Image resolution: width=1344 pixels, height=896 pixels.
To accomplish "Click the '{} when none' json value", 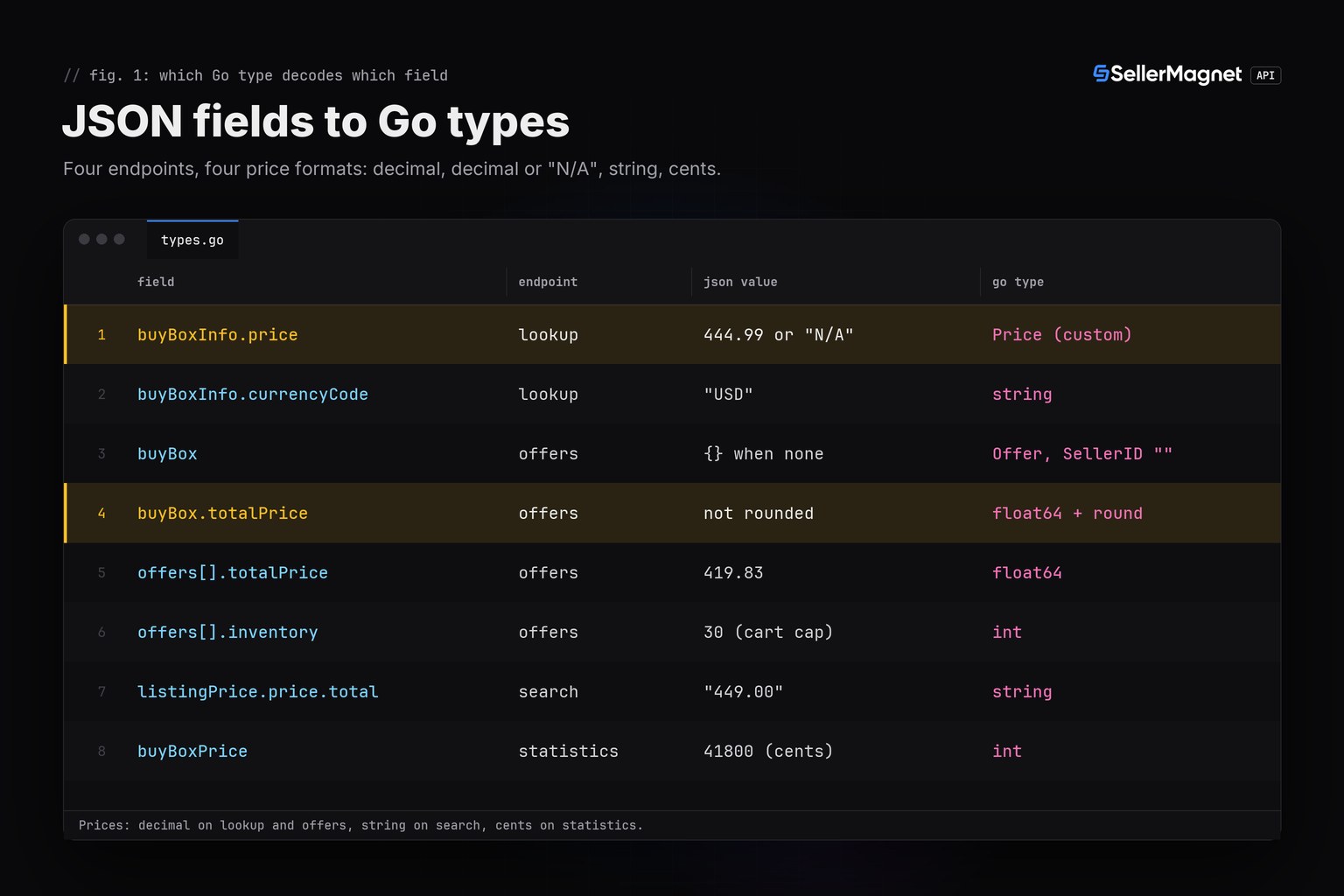I will (x=764, y=453).
